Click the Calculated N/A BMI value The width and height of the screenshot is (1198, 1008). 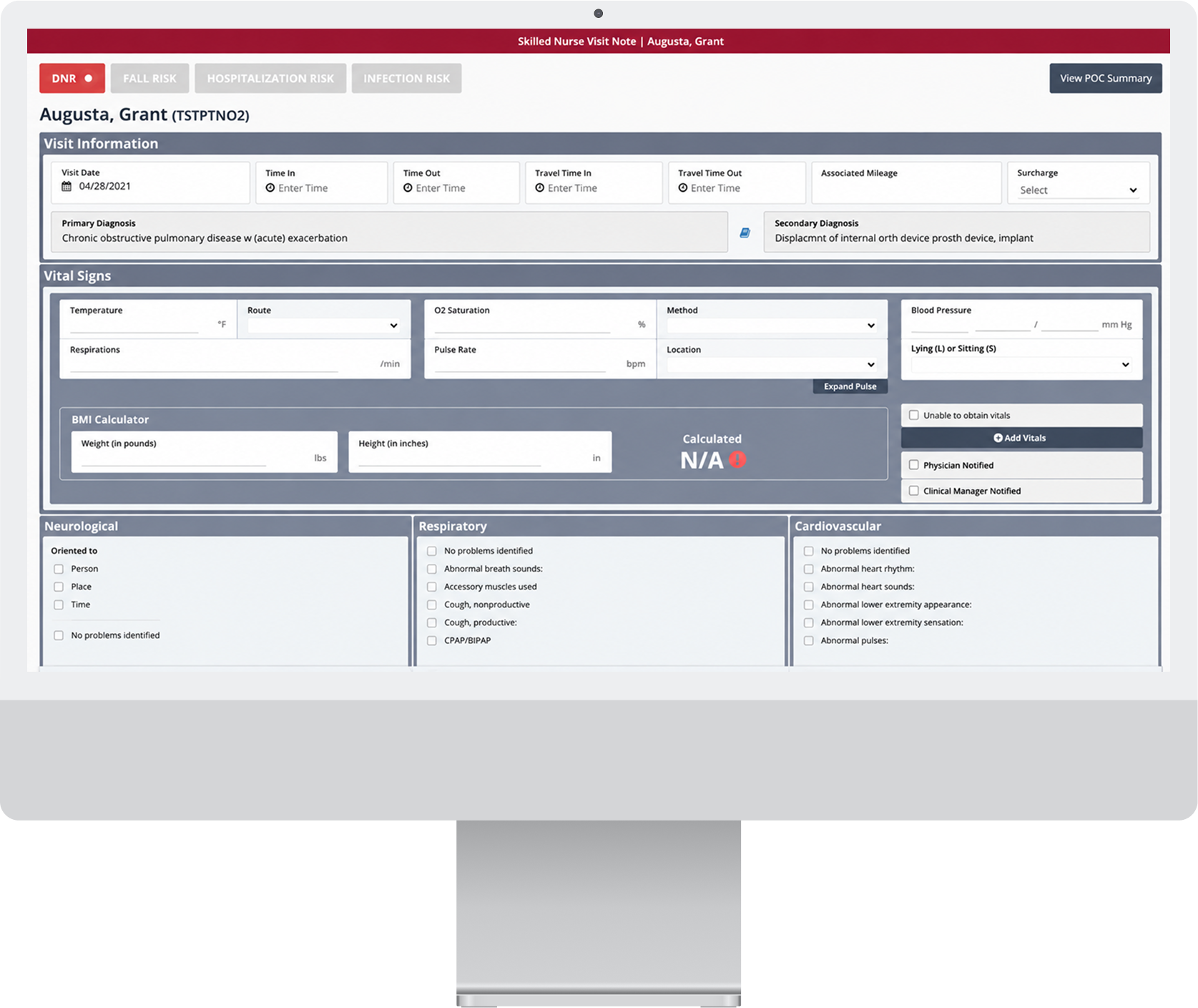(702, 460)
